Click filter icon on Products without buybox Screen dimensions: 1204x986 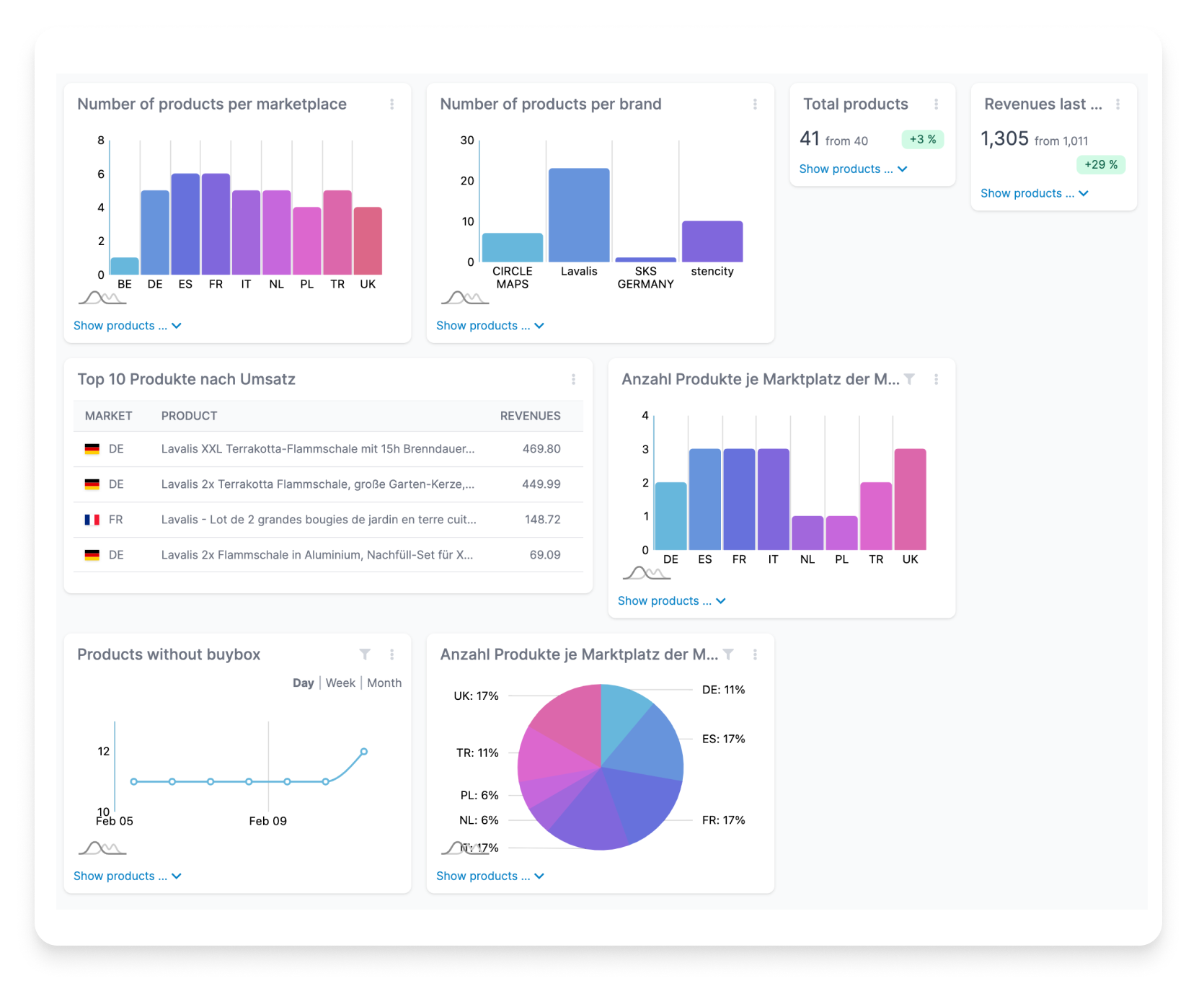click(x=366, y=654)
